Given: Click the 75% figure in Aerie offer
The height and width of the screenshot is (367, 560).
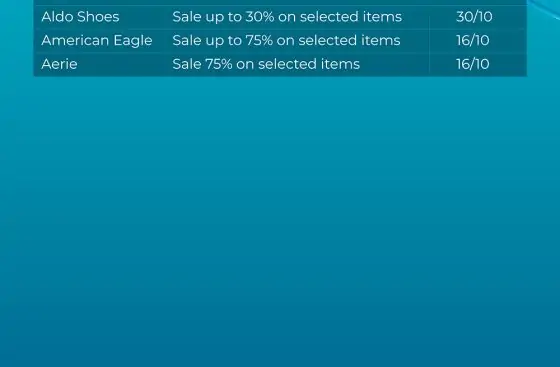Looking at the screenshot, I should (219, 64).
